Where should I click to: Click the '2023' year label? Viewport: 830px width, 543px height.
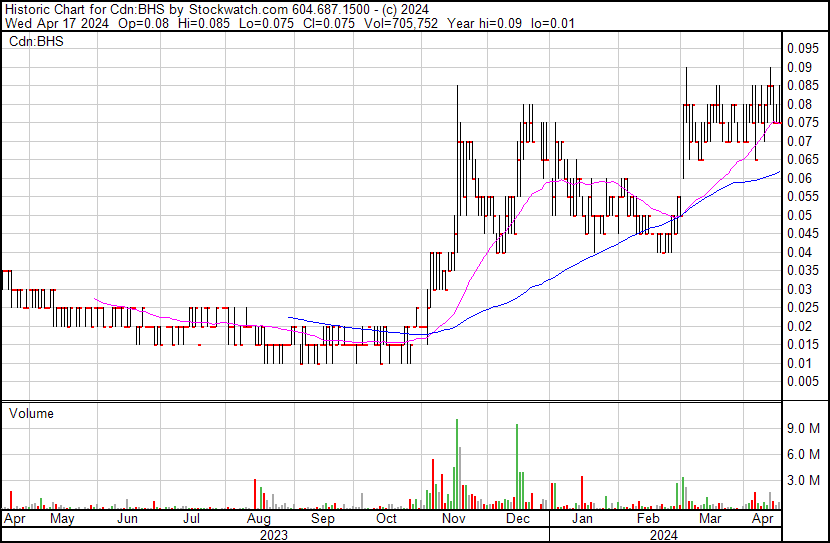(274, 535)
